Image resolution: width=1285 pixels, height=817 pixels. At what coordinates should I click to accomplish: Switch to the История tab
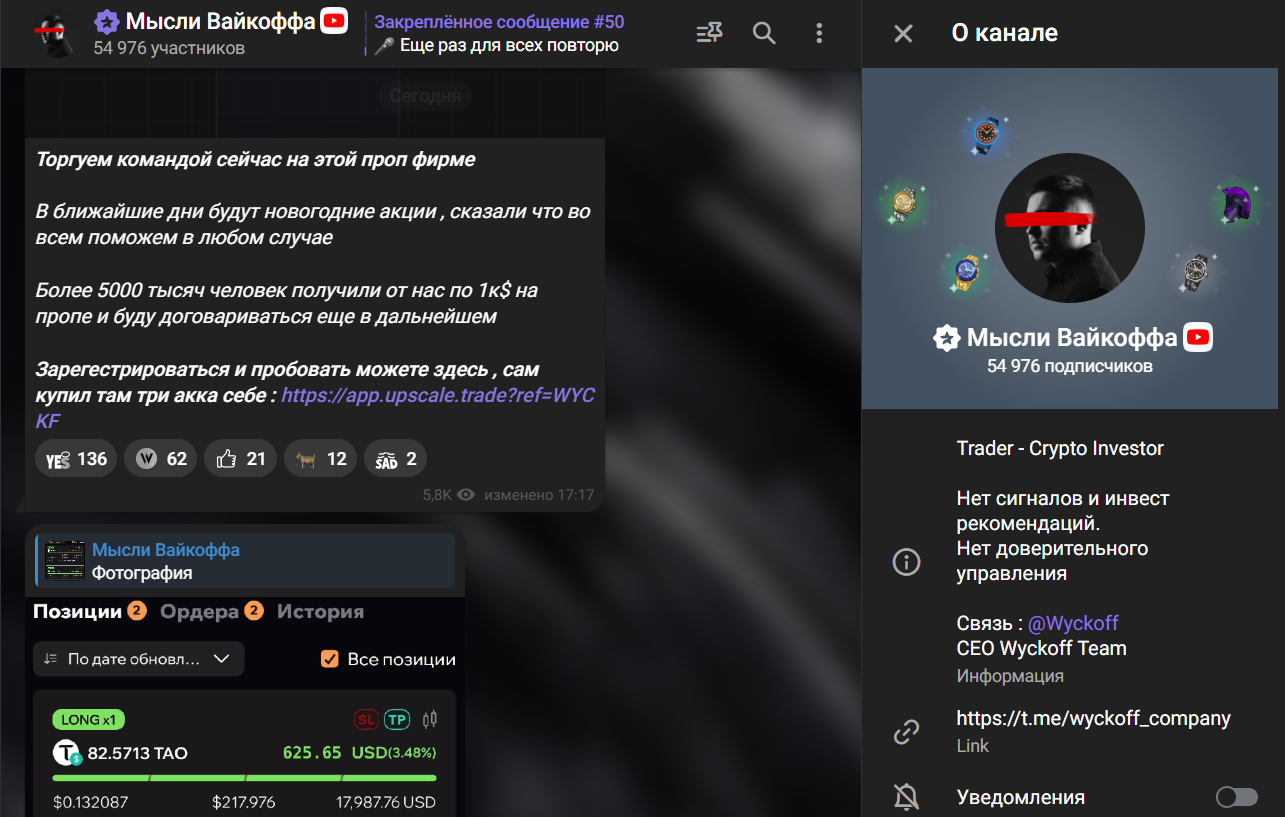[320, 611]
